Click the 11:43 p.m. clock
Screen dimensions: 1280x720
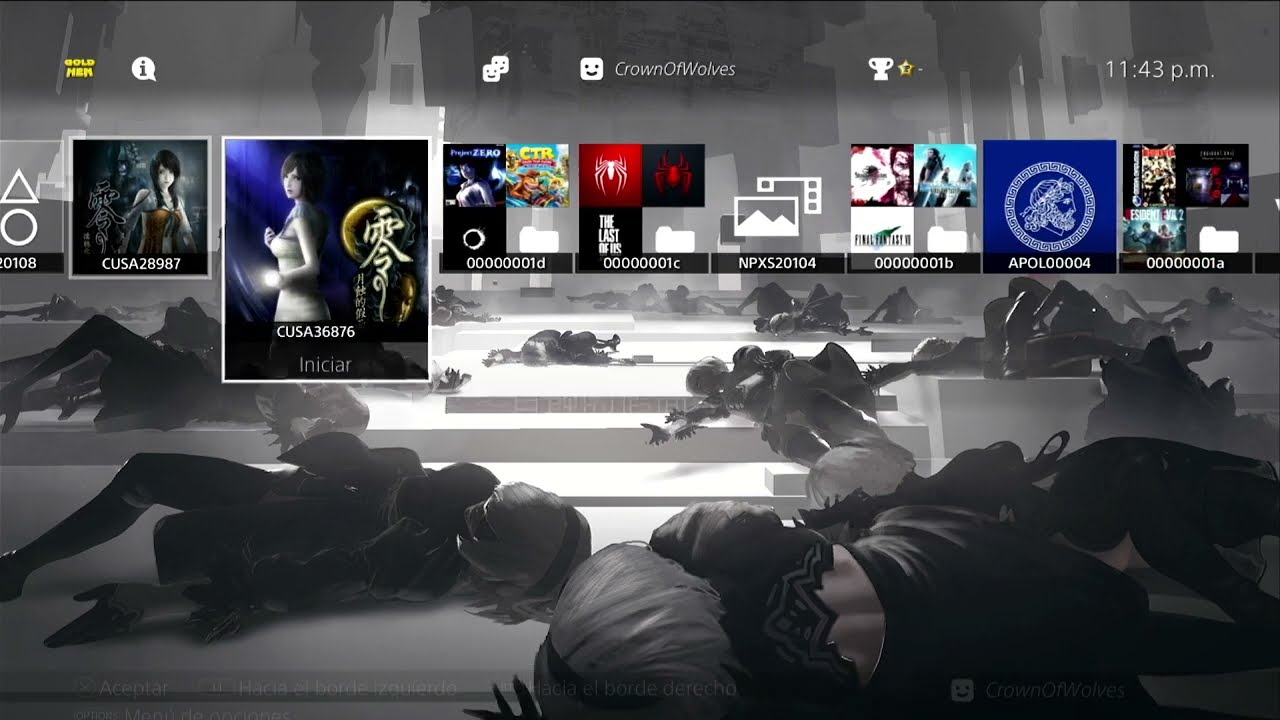(x=1160, y=70)
